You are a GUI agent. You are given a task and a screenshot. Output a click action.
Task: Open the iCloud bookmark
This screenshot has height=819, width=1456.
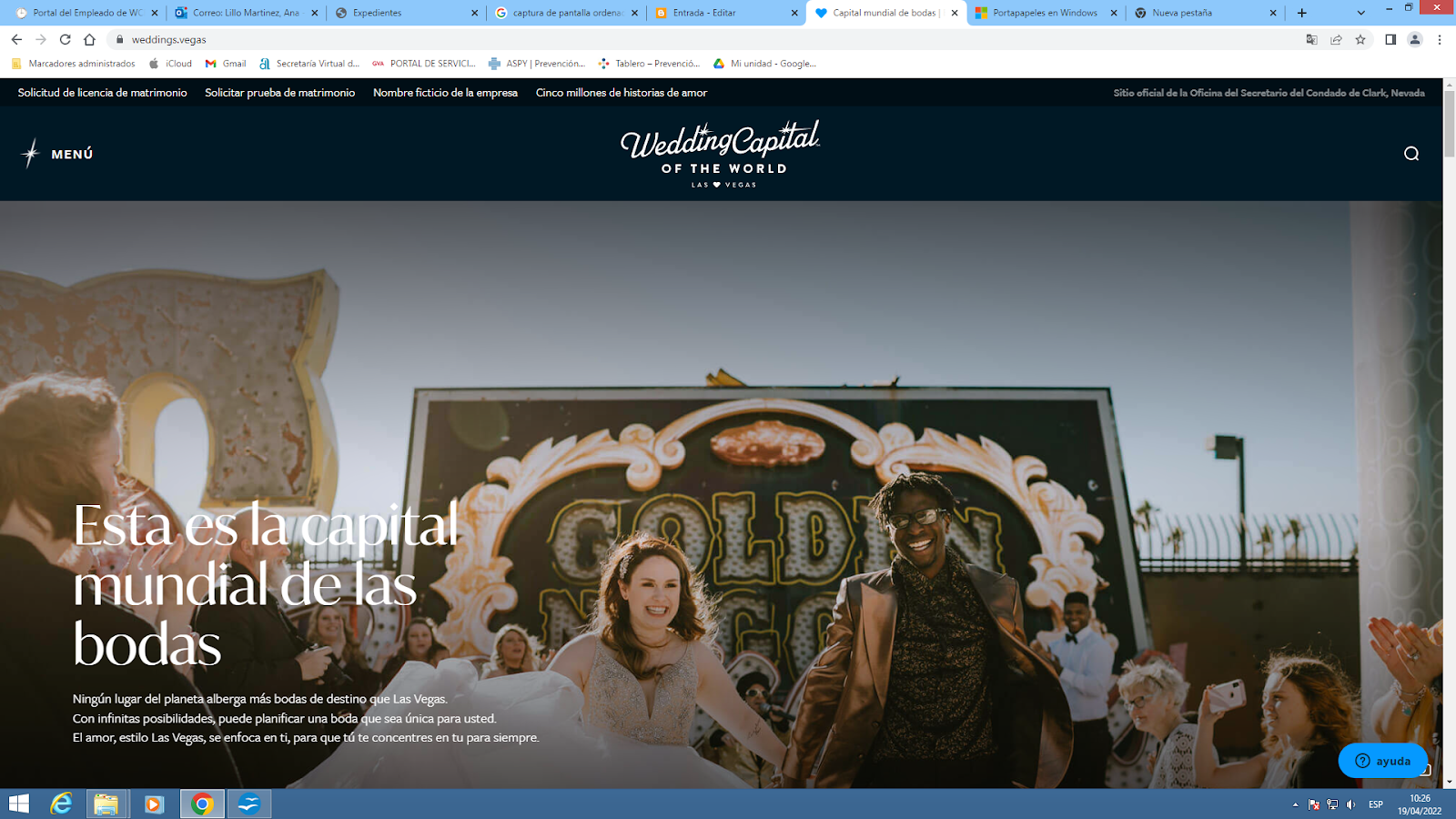coord(170,64)
